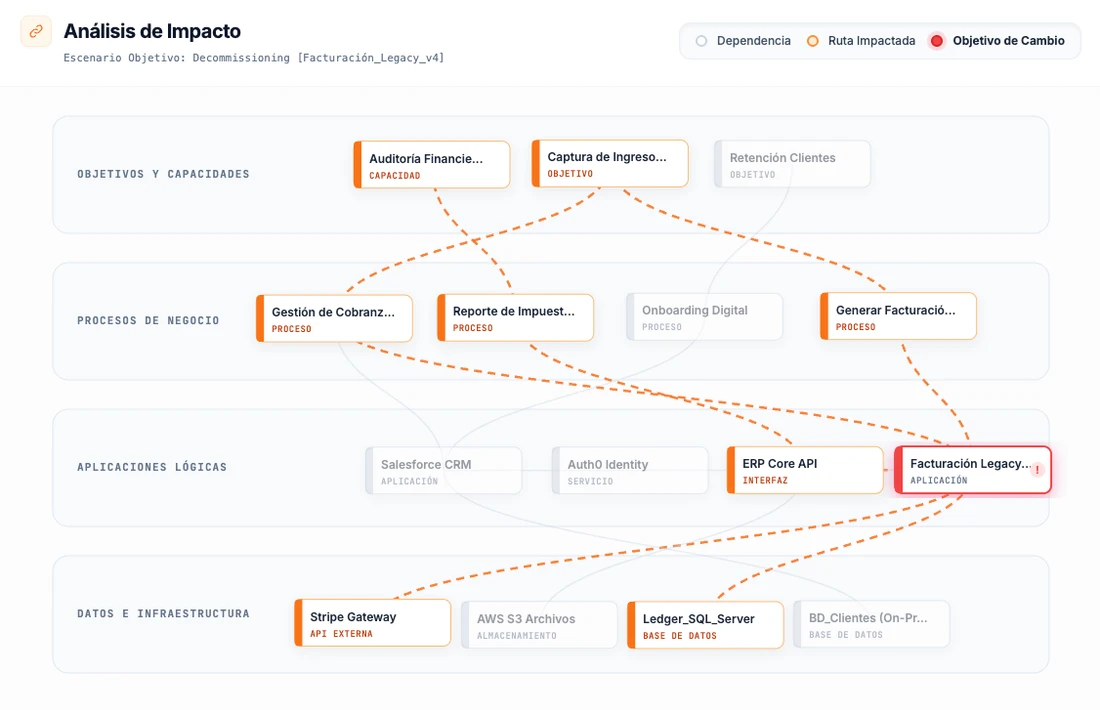
Task: Select the Salesforce CRM aplicación node
Action: (444, 470)
